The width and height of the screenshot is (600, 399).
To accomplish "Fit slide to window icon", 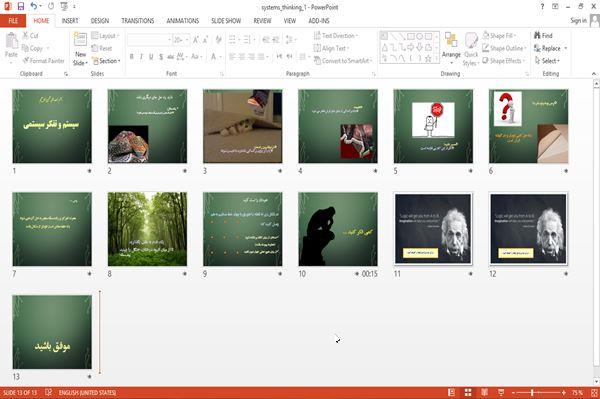I will point(594,392).
